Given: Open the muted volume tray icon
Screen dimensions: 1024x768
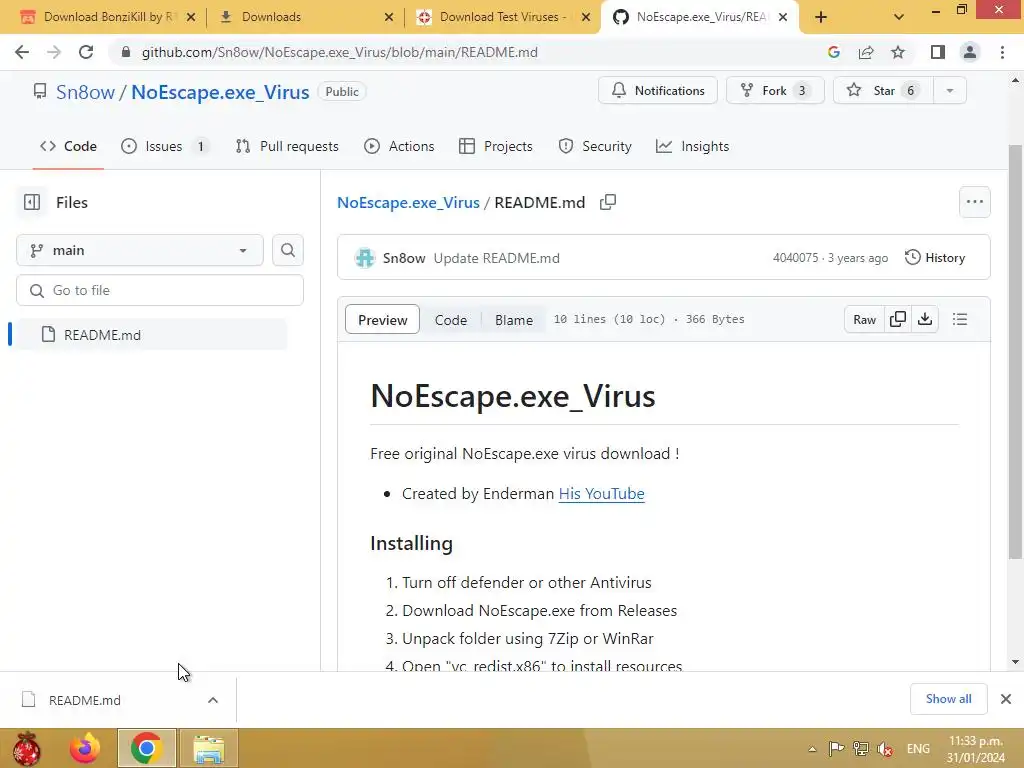Looking at the screenshot, I should coord(886,749).
